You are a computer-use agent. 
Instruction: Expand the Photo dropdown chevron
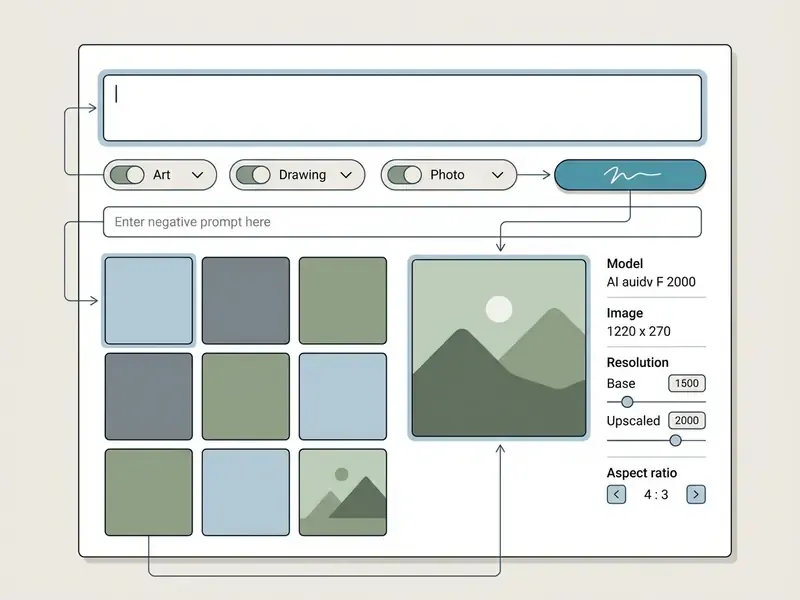pyautogui.click(x=497, y=175)
